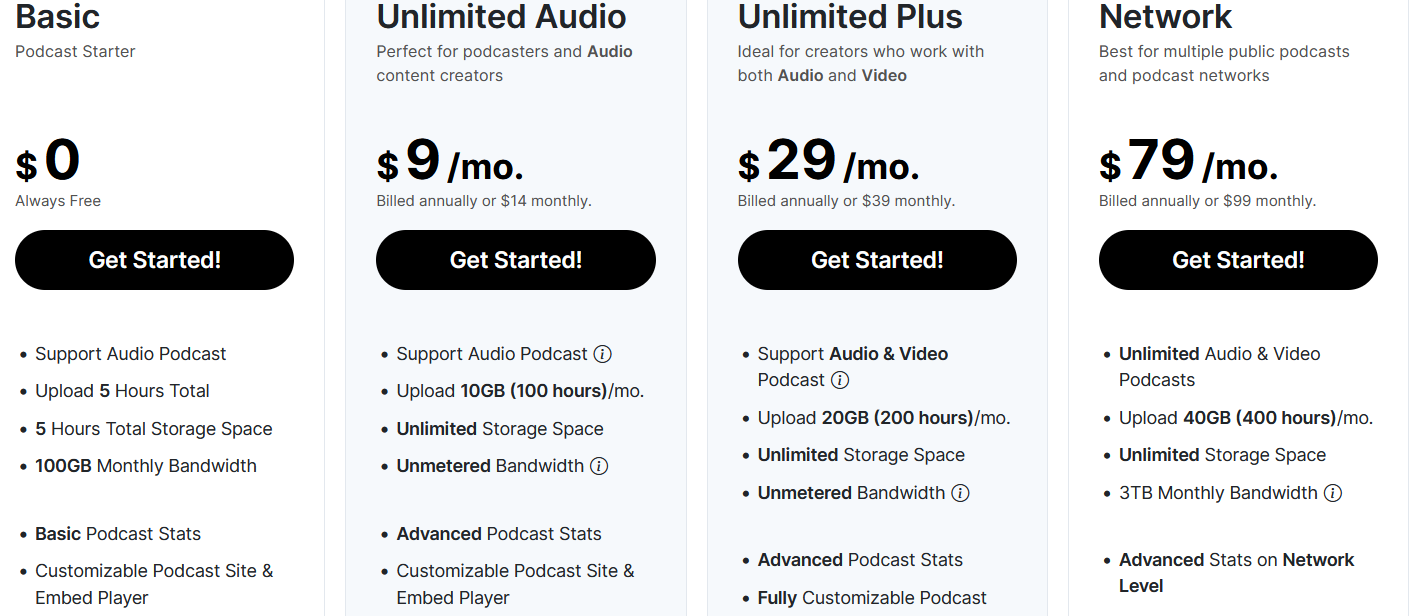Image resolution: width=1414 pixels, height=616 pixels.
Task: Get Started on the Unlimited Audio plan
Action: coord(515,260)
